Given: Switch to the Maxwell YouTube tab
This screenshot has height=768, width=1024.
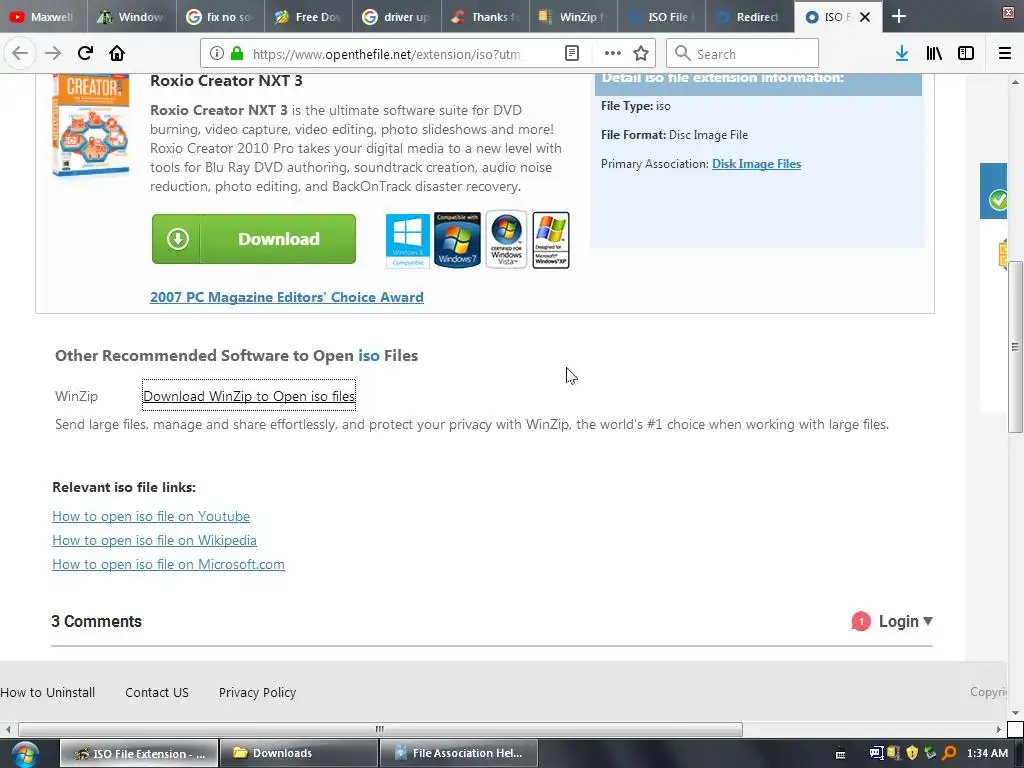Looking at the screenshot, I should coord(43,17).
